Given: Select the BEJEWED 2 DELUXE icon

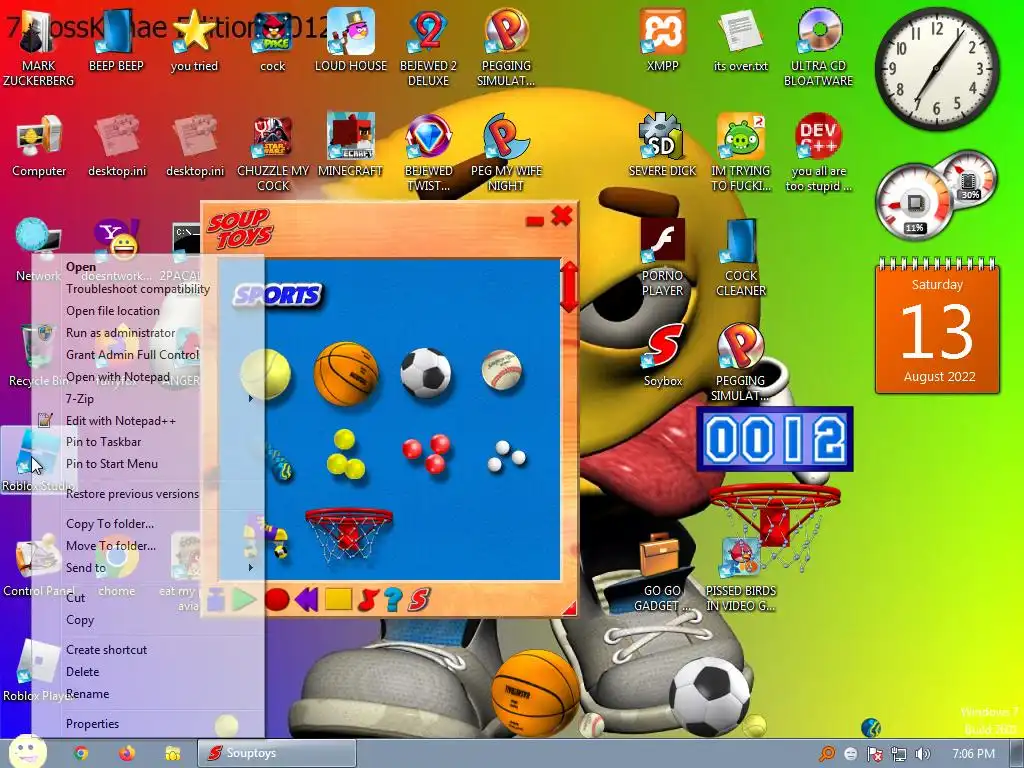Looking at the screenshot, I should coord(428,47).
